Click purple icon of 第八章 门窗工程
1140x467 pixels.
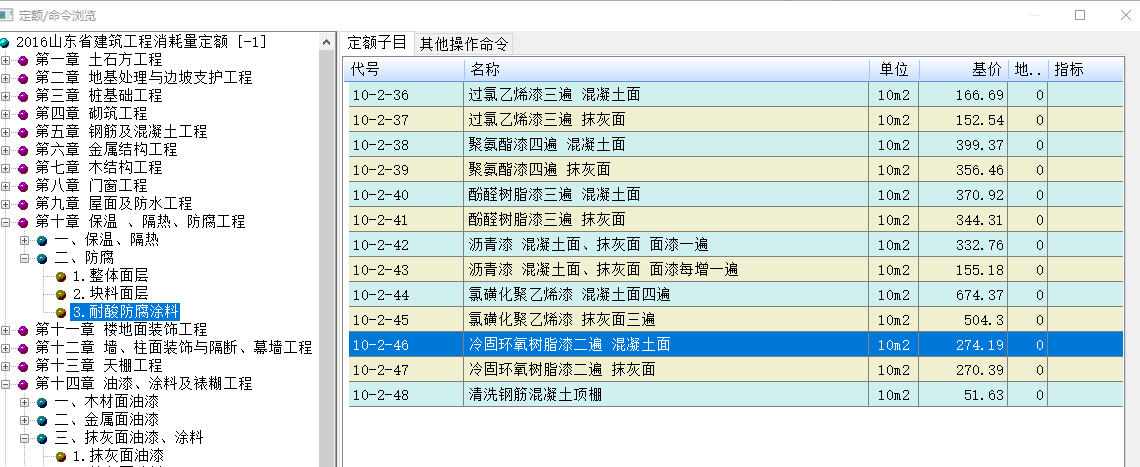23,186
